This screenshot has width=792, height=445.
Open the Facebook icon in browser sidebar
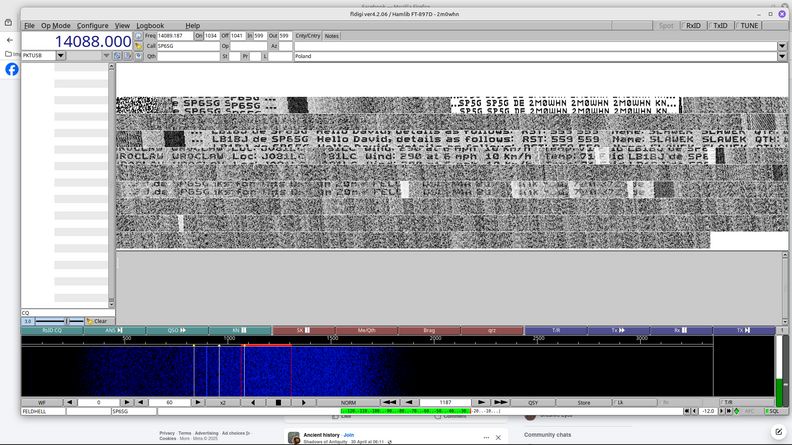(x=12, y=69)
